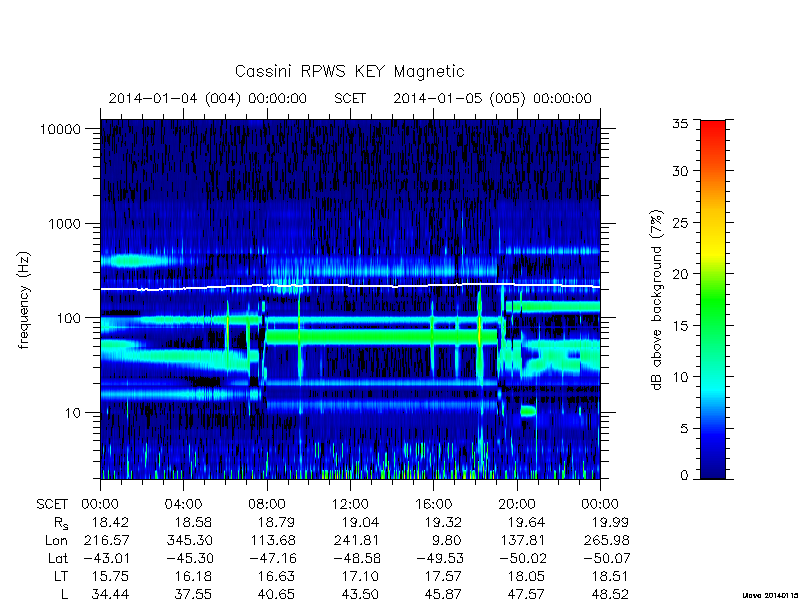Click local time value 17.10
800x600 pixels.
[360, 576]
